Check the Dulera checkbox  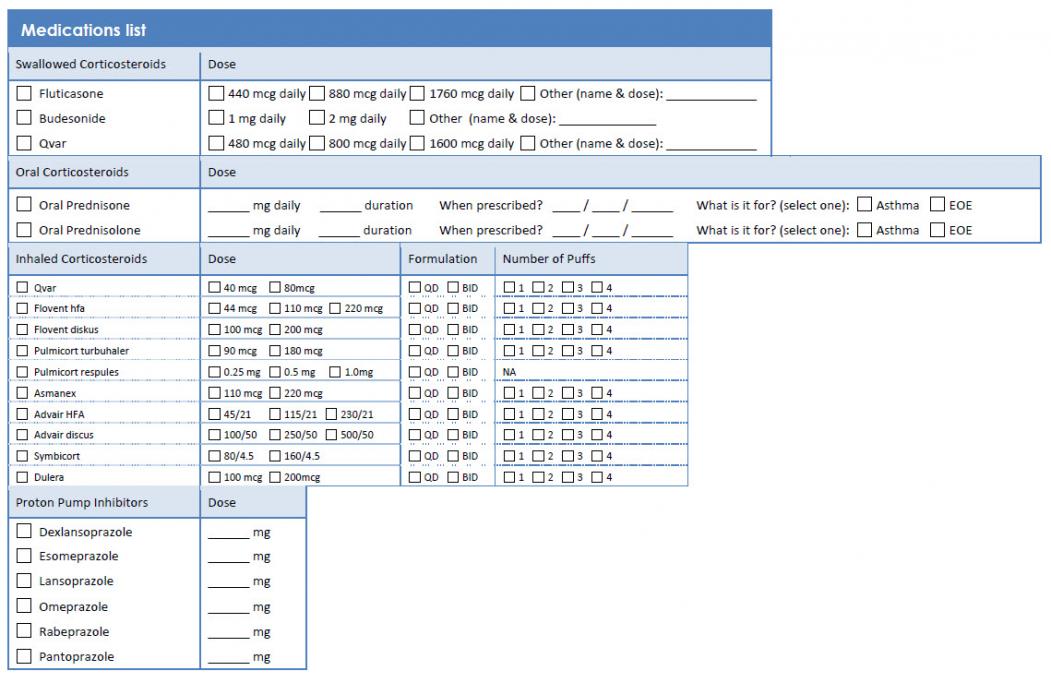point(22,477)
